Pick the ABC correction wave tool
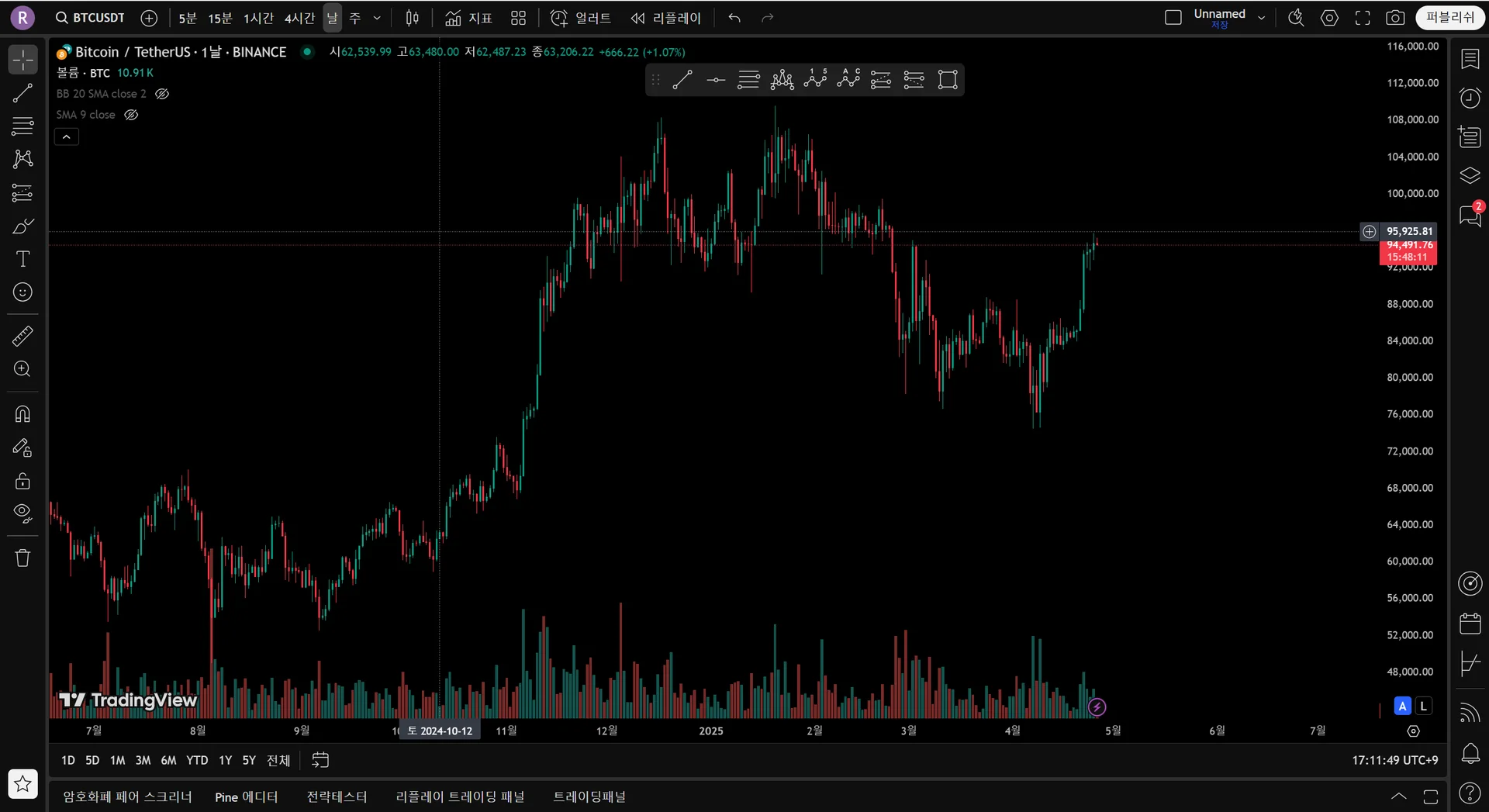Viewport: 1489px width, 812px height. pos(848,80)
